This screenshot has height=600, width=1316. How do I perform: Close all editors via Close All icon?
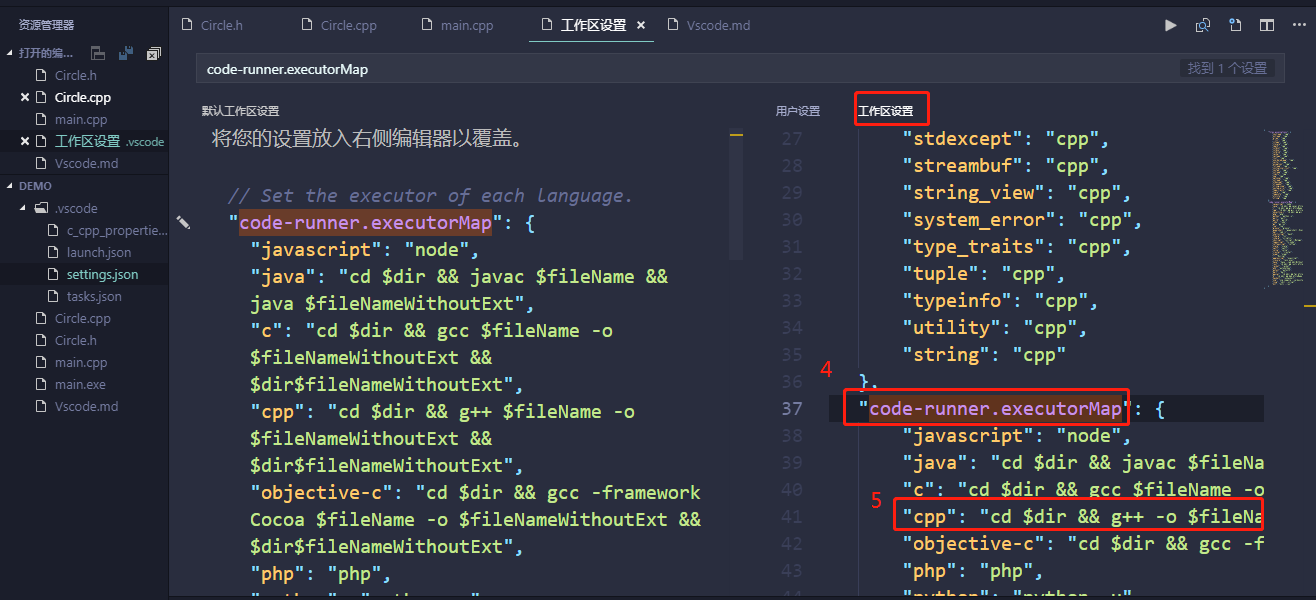[x=153, y=53]
